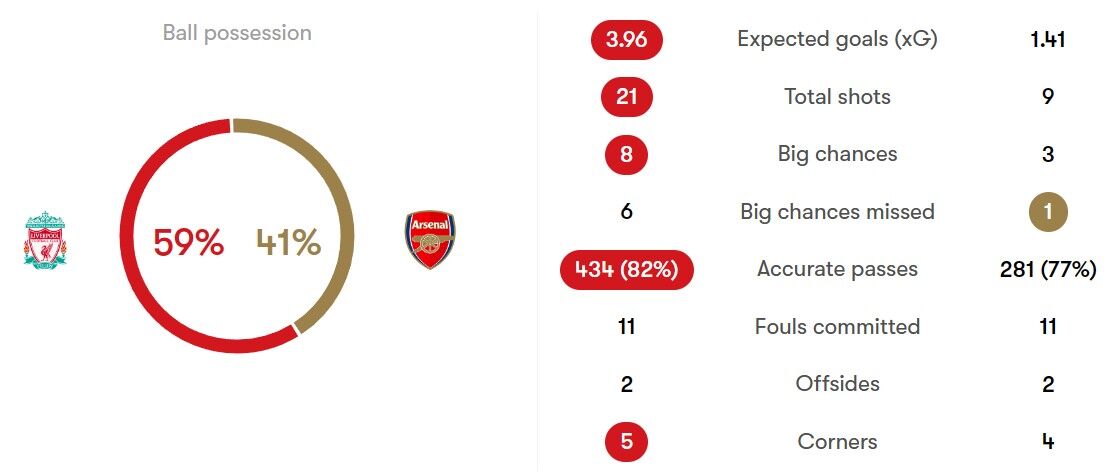Click the red 434 (82%) passes badge

coord(627,270)
